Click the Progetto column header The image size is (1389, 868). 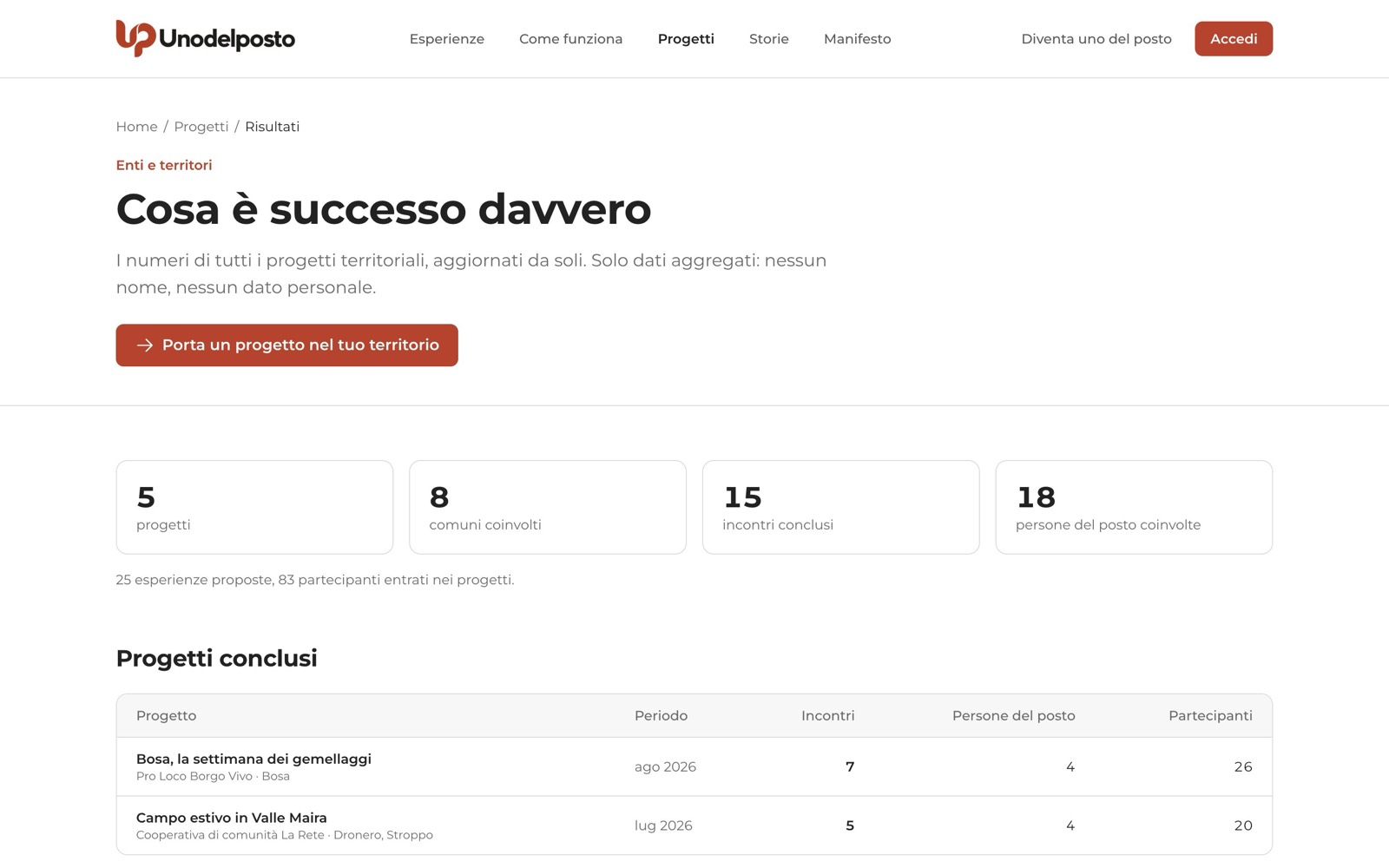(x=167, y=716)
